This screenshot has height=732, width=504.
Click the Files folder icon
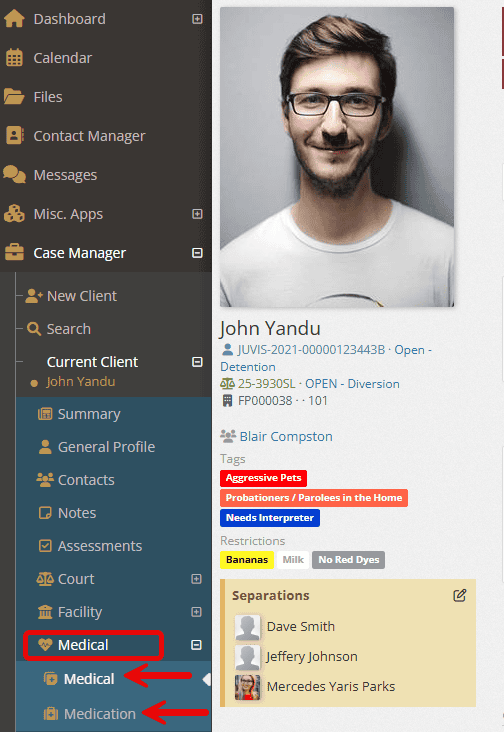coord(14,97)
